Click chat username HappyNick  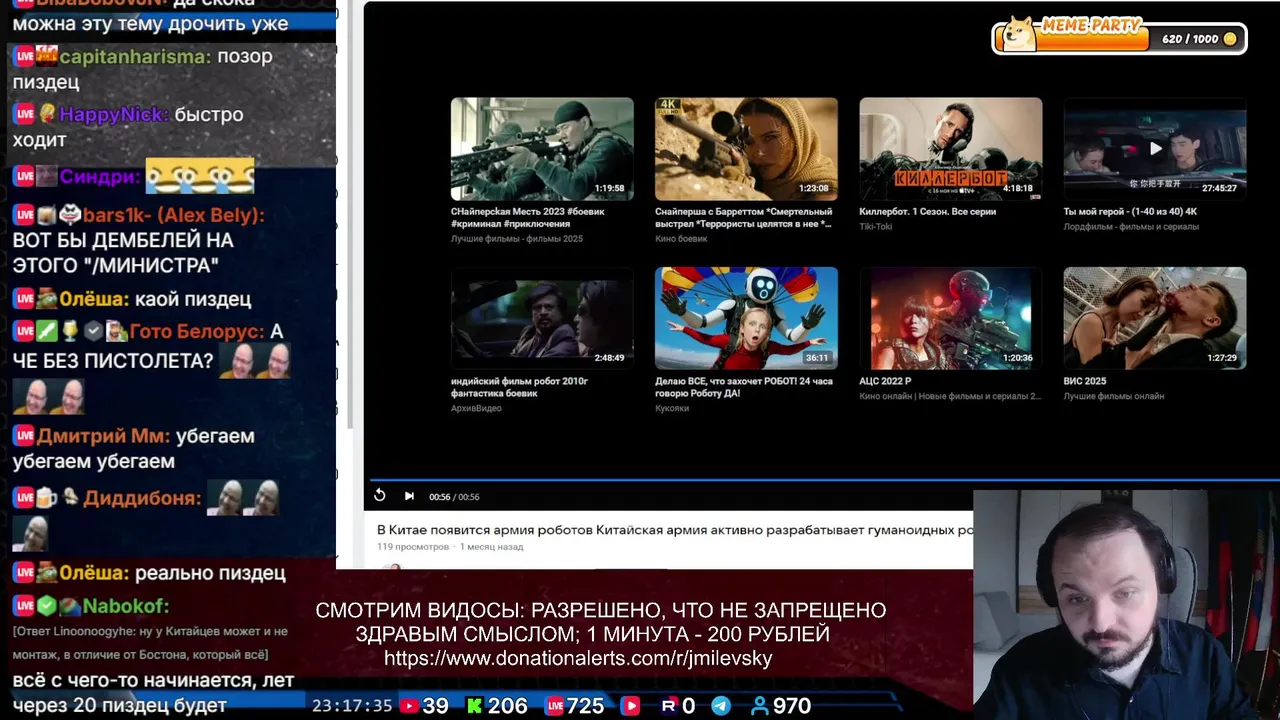[113, 115]
